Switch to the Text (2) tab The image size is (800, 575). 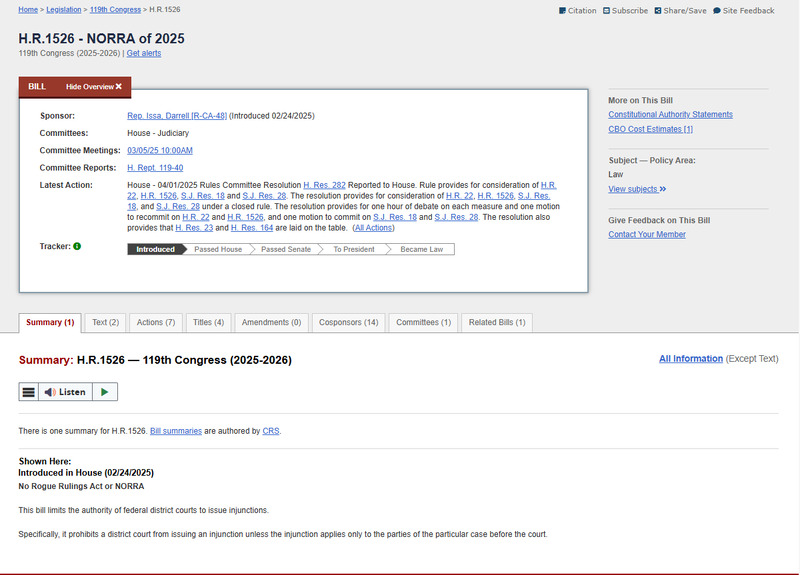coord(106,323)
